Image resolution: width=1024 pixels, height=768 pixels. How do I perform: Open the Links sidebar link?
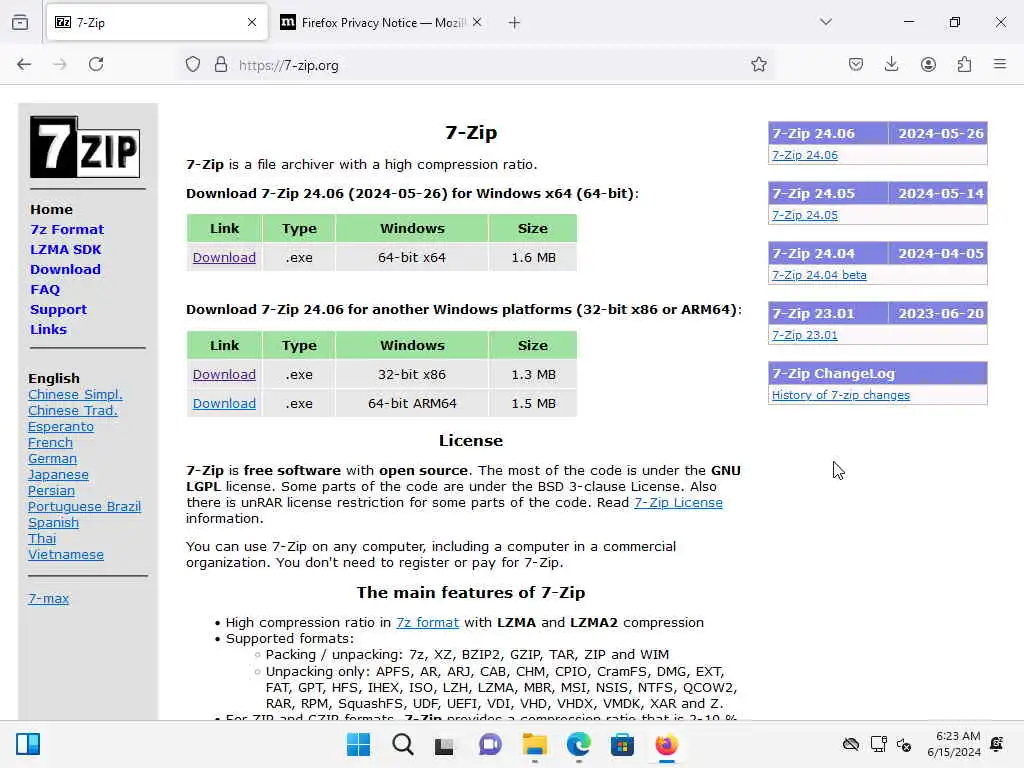click(48, 330)
